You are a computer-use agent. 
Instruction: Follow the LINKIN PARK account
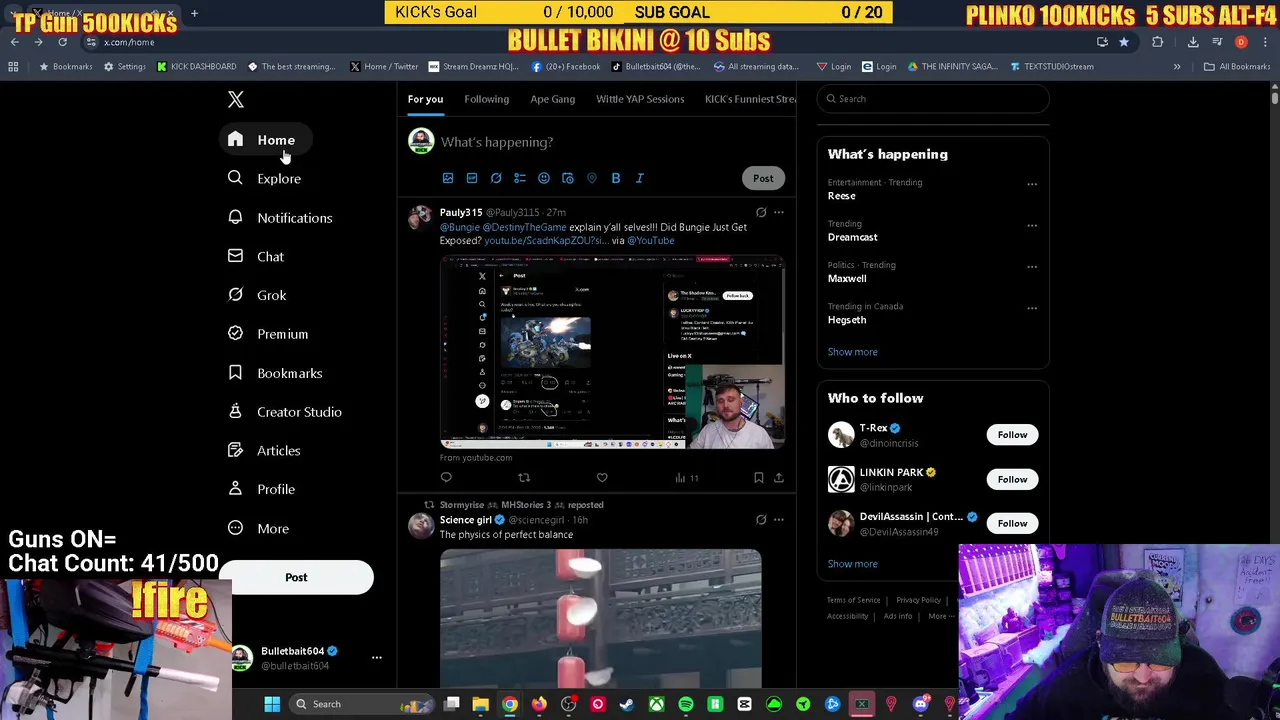tap(1012, 479)
